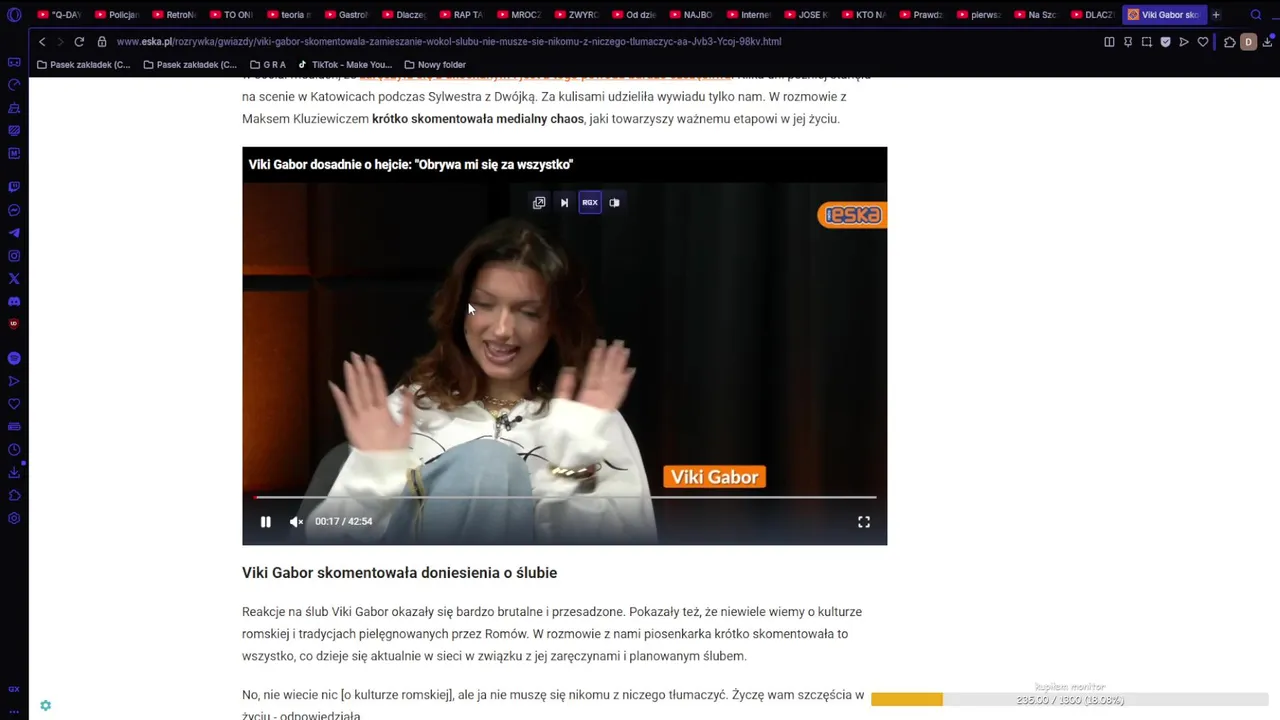The width and height of the screenshot is (1280, 720).
Task: Open Extensions cube icon in sidebar
Action: [14, 496]
